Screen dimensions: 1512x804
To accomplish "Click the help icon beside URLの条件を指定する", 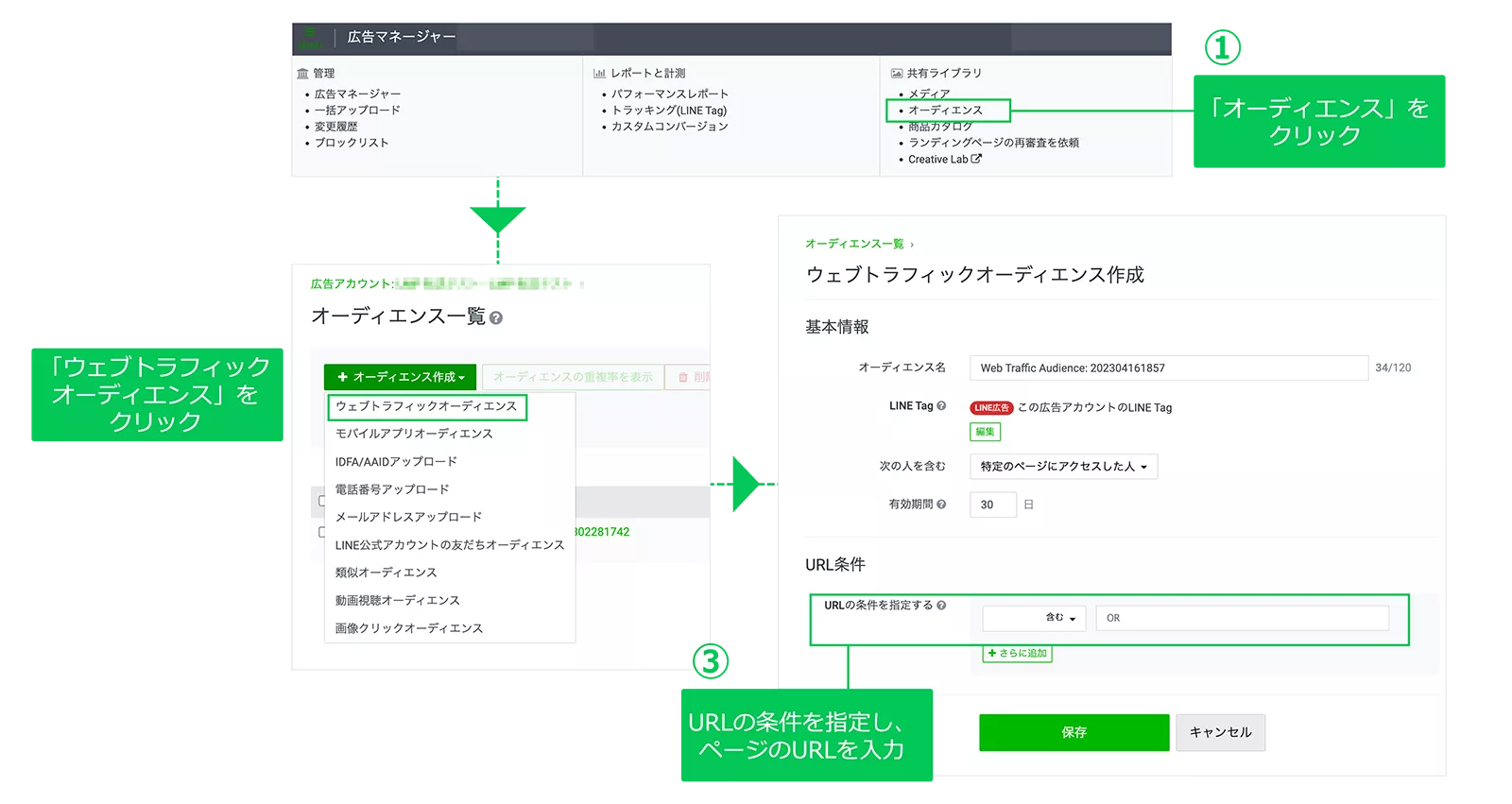I will [941, 606].
